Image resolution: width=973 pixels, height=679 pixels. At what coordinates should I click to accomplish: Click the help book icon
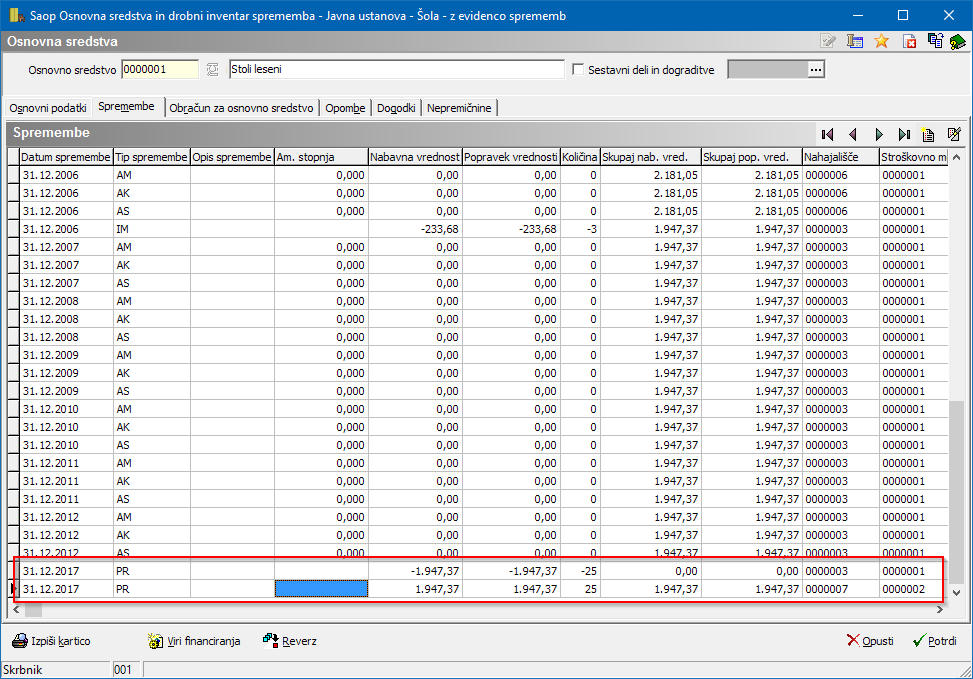(957, 41)
